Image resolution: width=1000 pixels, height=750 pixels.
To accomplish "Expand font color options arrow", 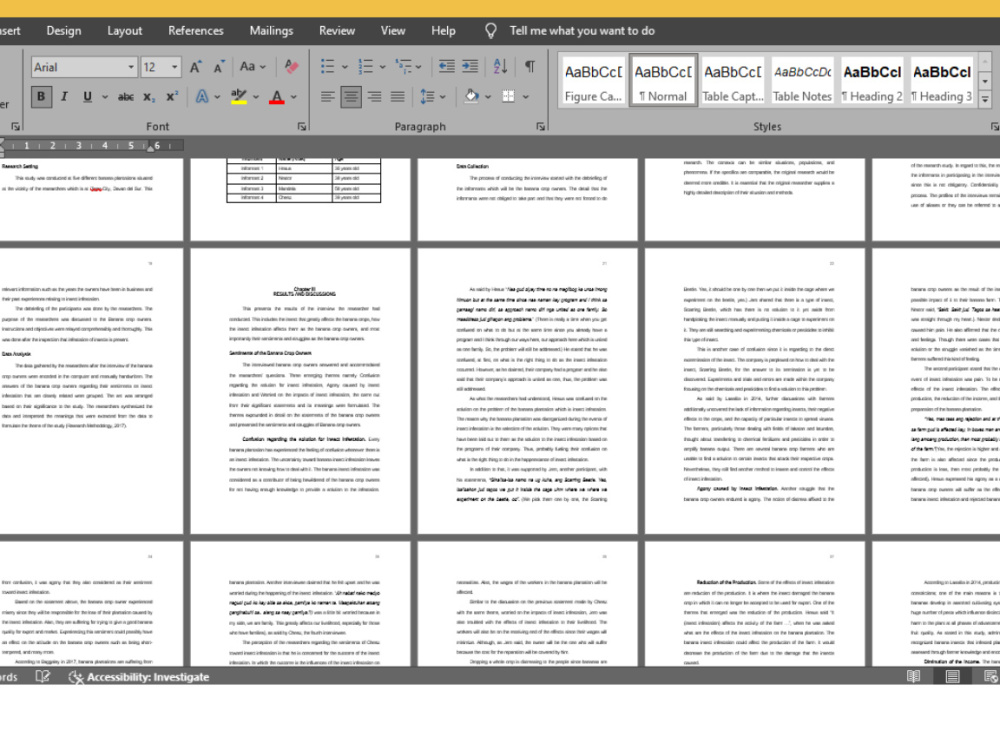I will (294, 97).
